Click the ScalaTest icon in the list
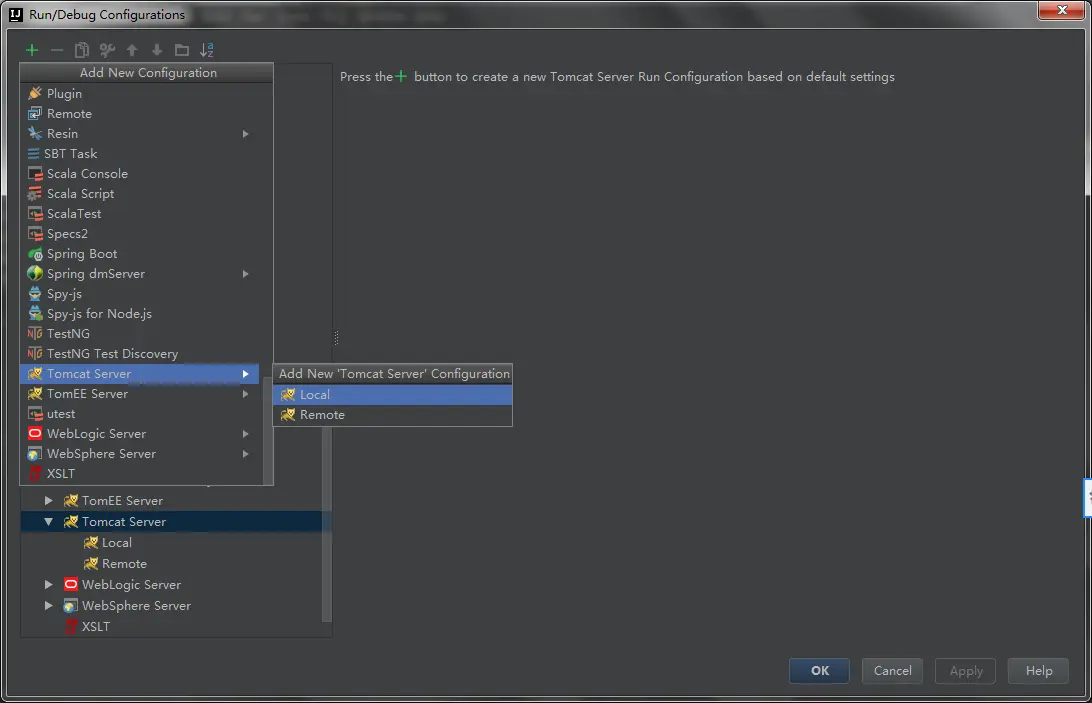The width and height of the screenshot is (1092, 703). coord(35,213)
